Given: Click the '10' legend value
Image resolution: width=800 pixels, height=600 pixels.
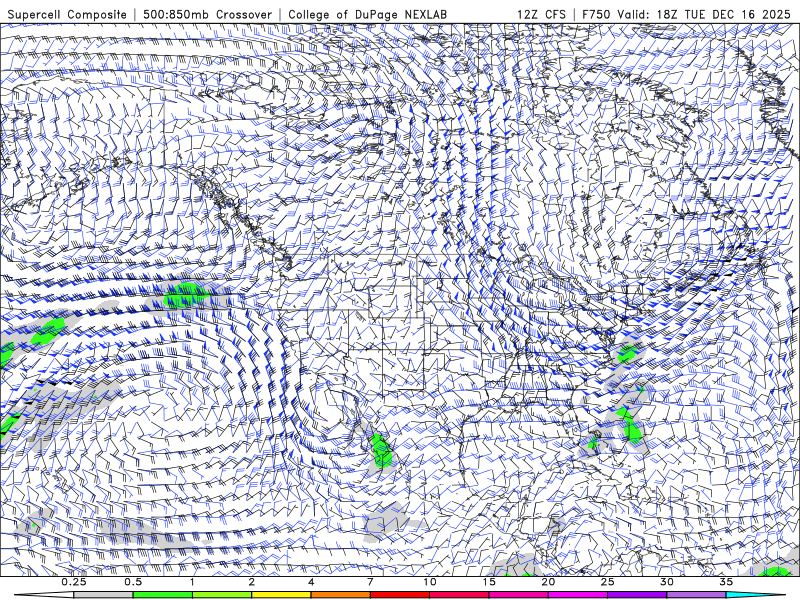Looking at the screenshot, I should (x=430, y=582).
